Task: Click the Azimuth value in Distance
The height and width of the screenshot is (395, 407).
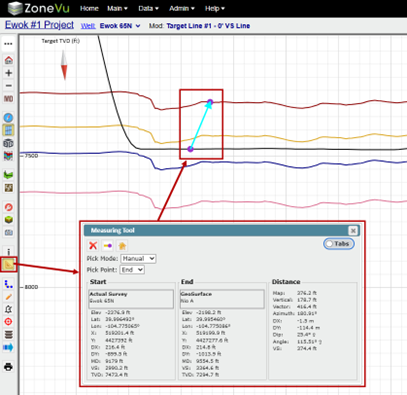Action: 307,313
